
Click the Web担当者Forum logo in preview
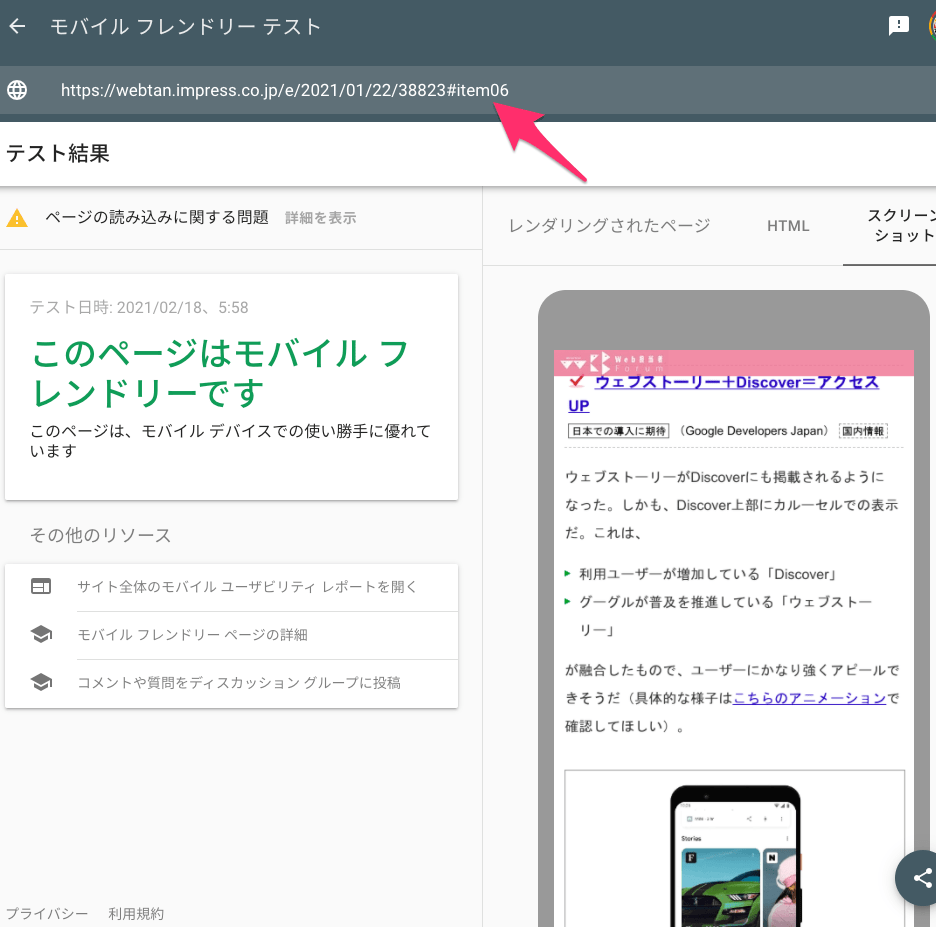tap(611, 362)
